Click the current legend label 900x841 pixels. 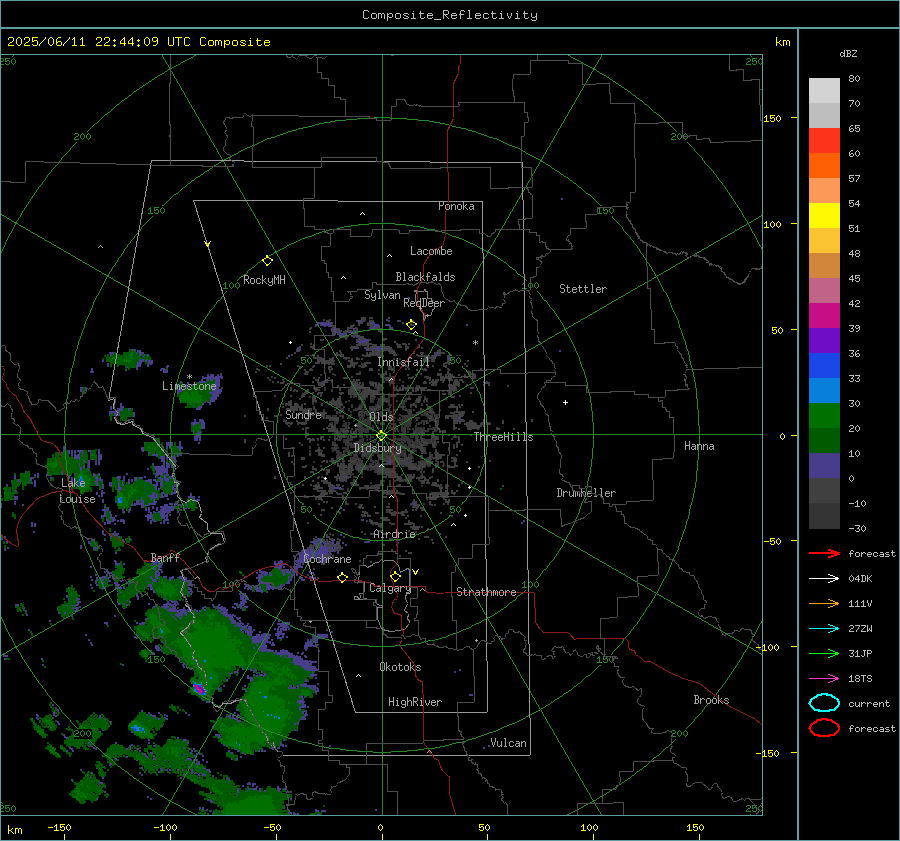click(x=869, y=704)
